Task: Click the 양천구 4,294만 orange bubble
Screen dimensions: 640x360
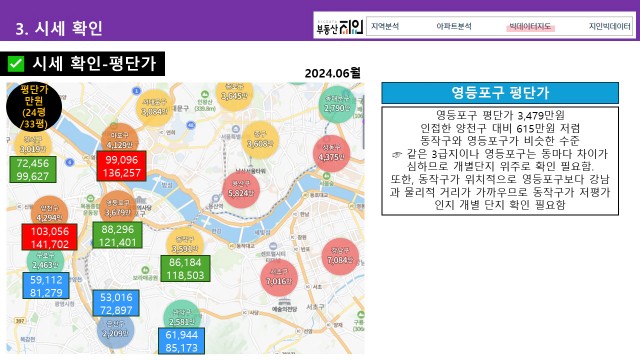Action: [49, 213]
